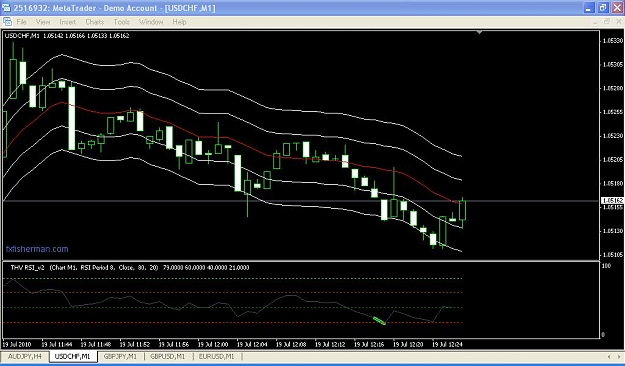This screenshot has height=366, width=625.
Task: Open the Charts menu
Action: 94,22
